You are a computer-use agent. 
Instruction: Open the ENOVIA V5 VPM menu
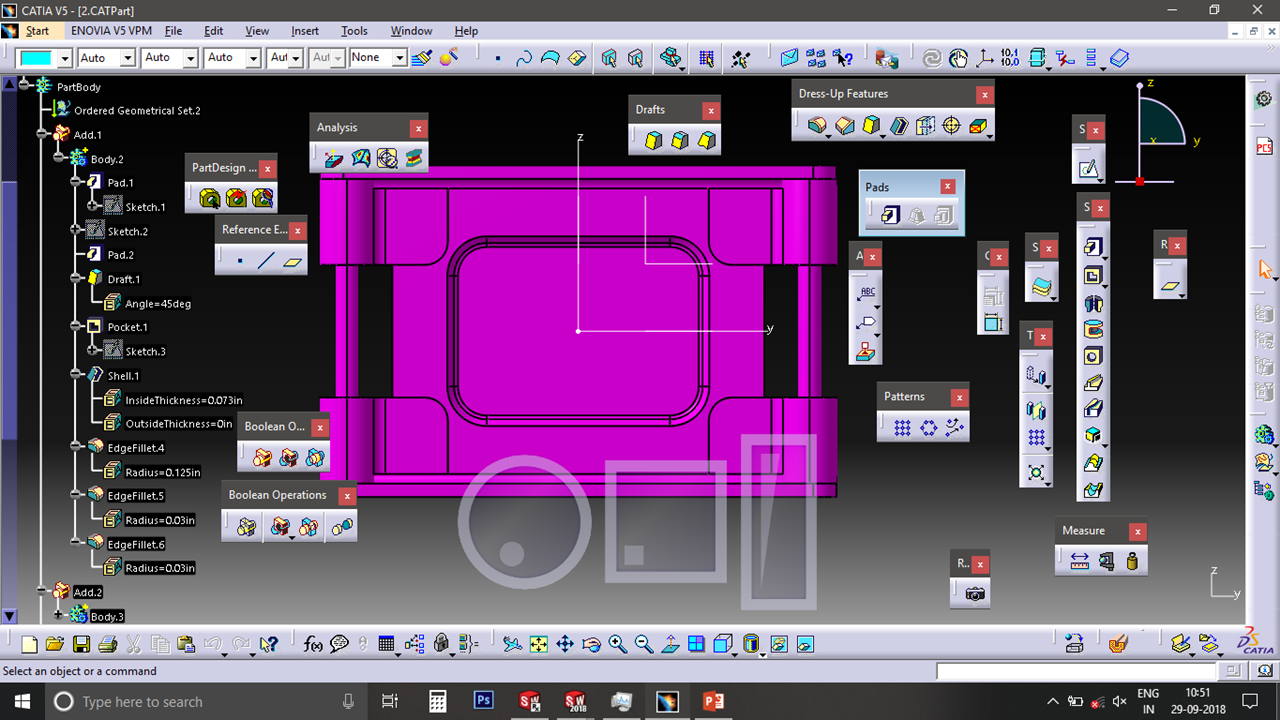coord(112,31)
